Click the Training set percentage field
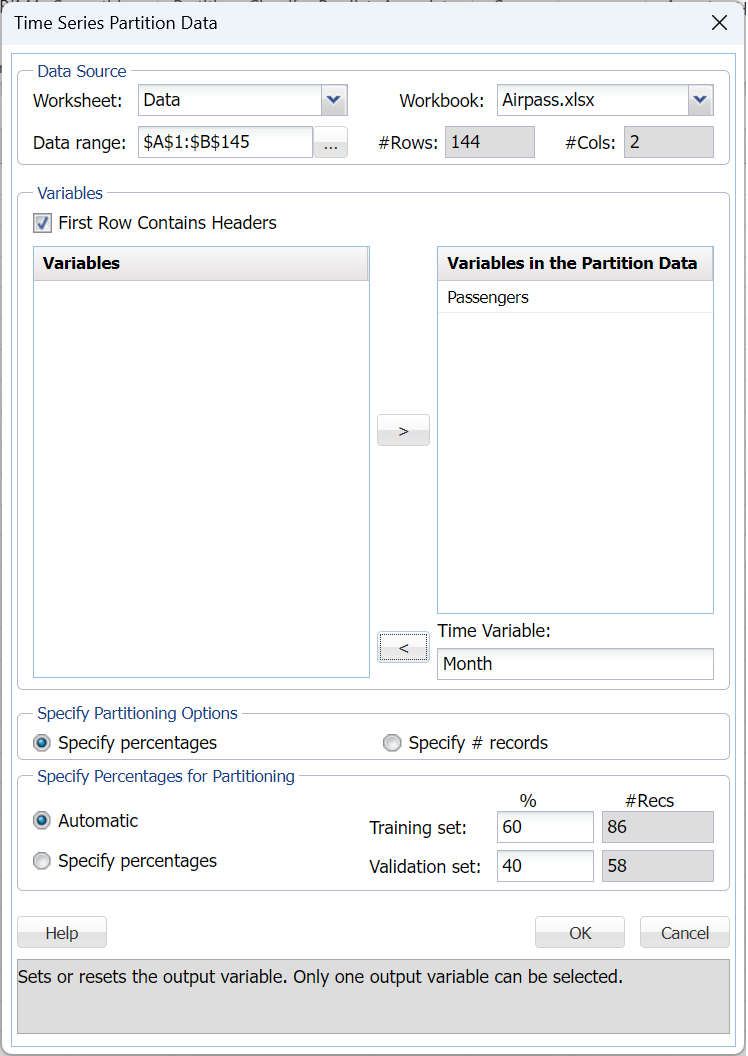The width and height of the screenshot is (748, 1056). point(545,827)
